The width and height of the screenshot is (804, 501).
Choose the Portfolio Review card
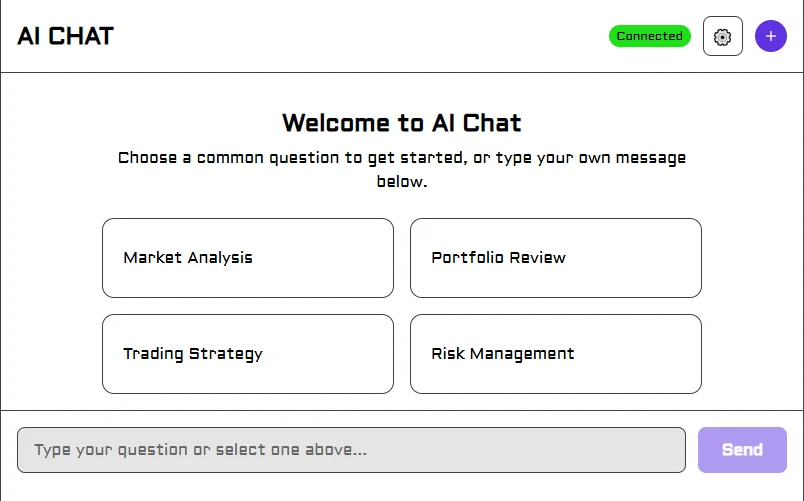click(555, 258)
